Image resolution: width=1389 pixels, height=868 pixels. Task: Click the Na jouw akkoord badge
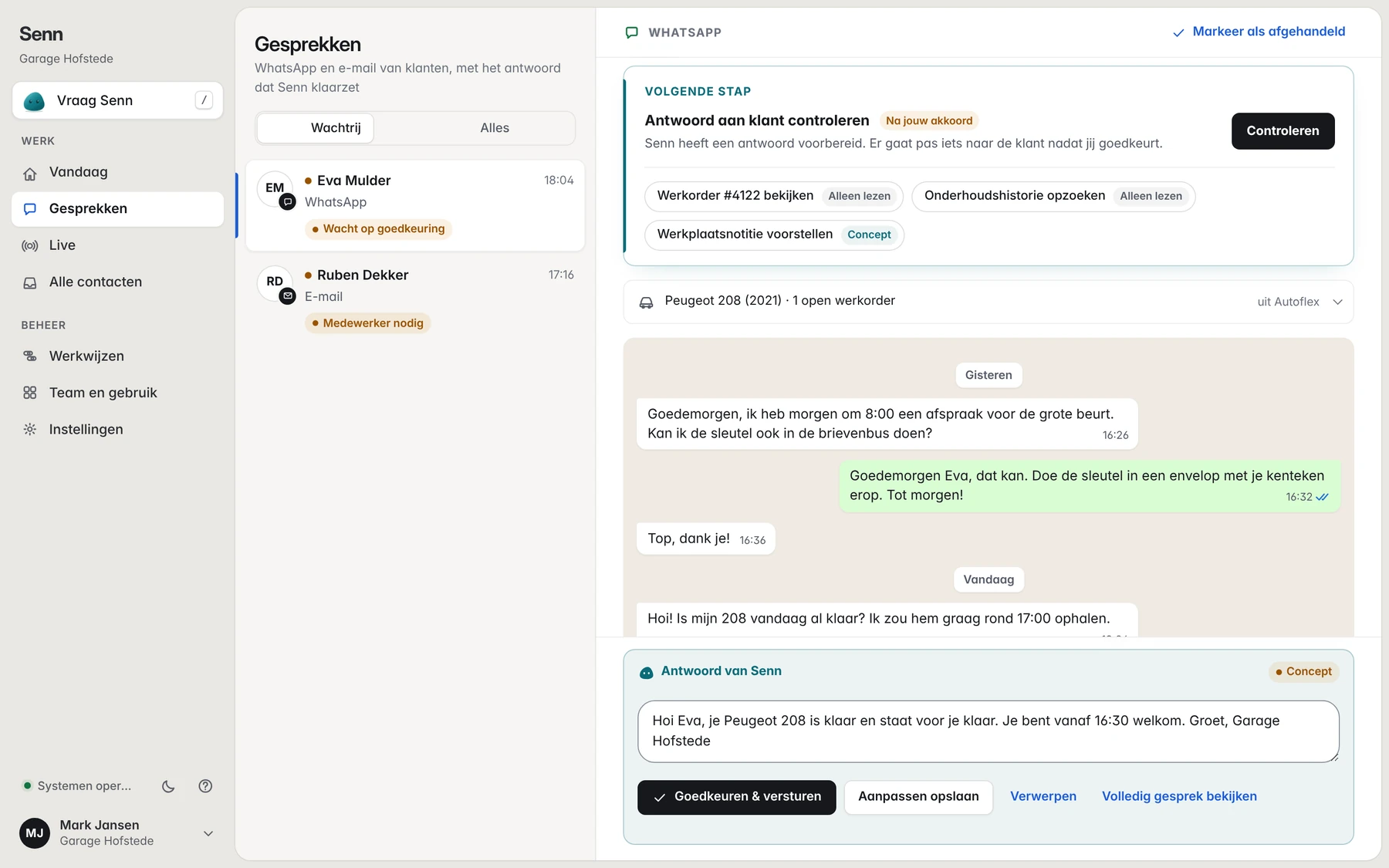click(929, 121)
